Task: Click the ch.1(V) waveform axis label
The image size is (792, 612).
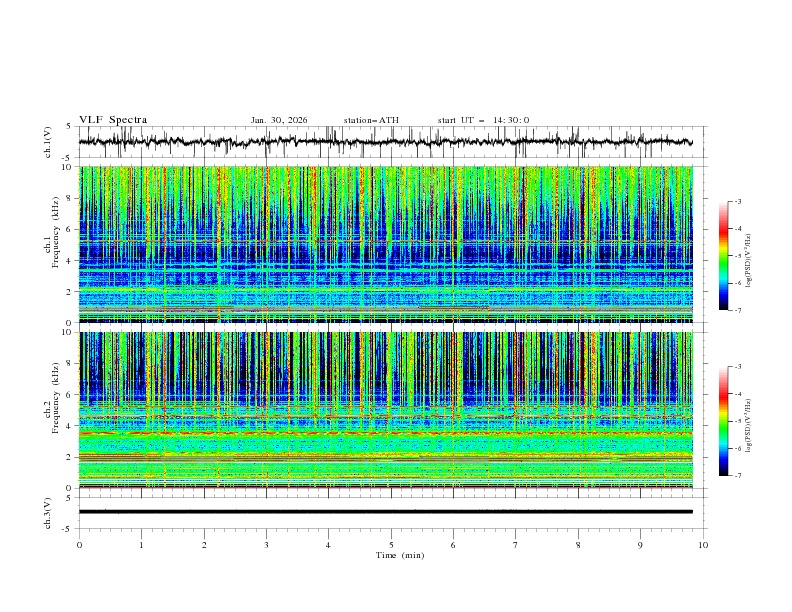Action: coord(48,142)
